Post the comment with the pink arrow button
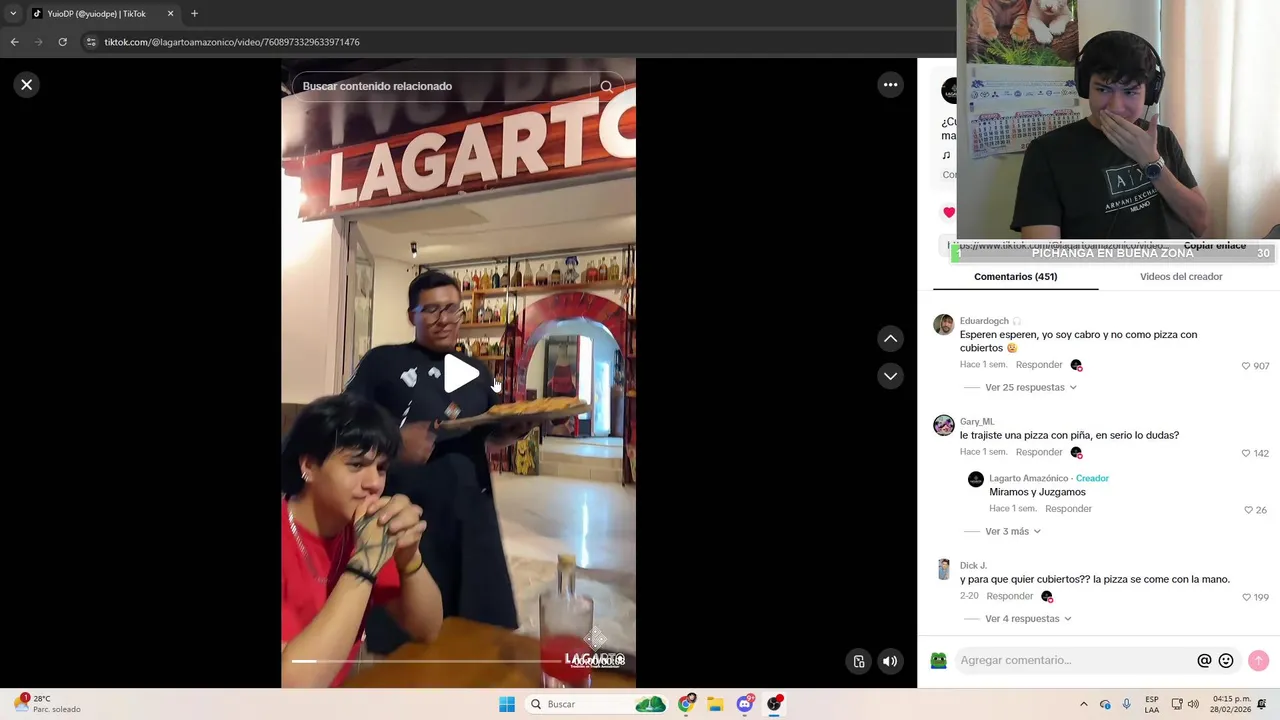The width and height of the screenshot is (1280, 720). coord(1258,660)
